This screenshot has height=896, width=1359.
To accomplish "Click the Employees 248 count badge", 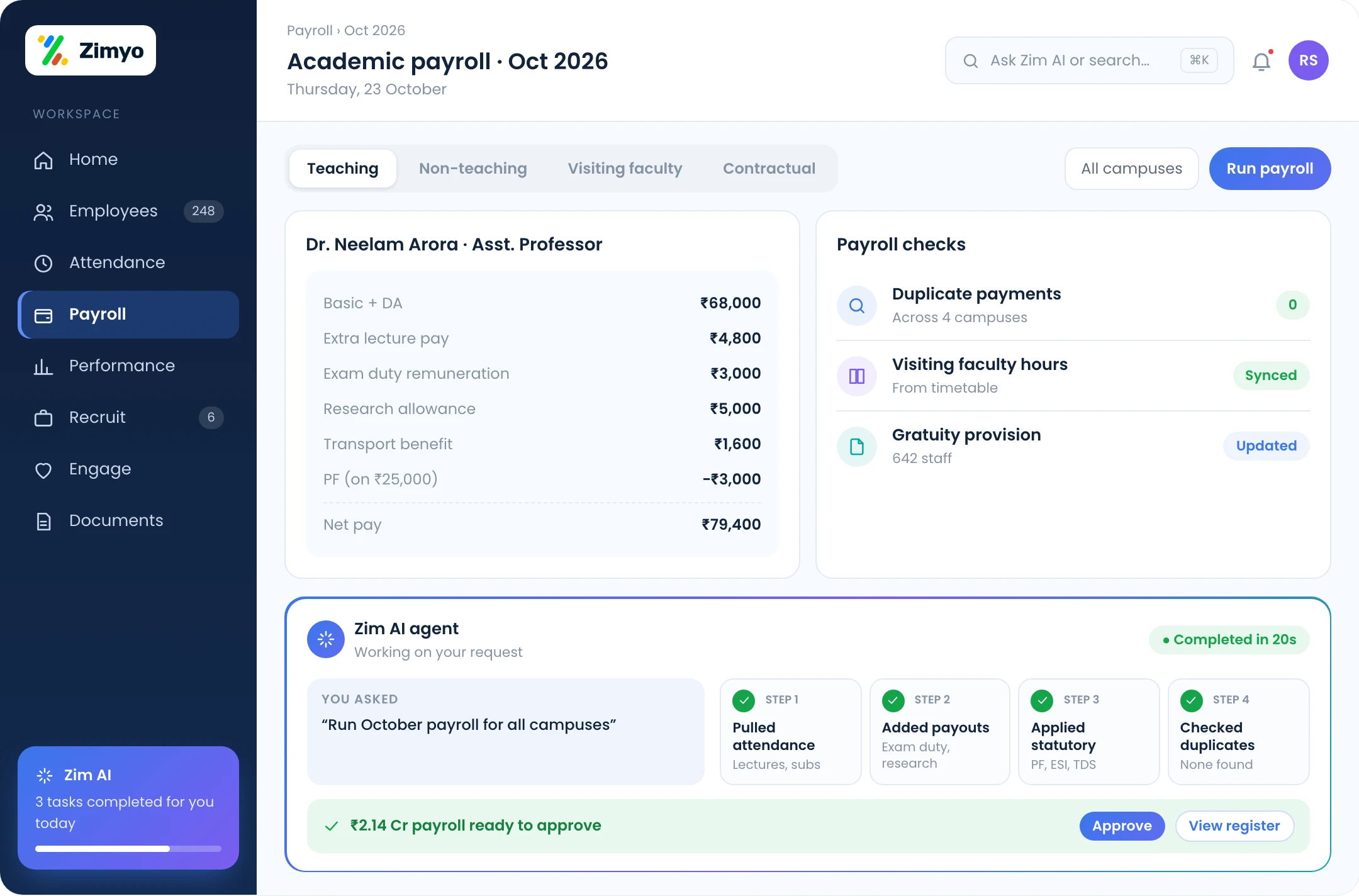I will click(203, 211).
